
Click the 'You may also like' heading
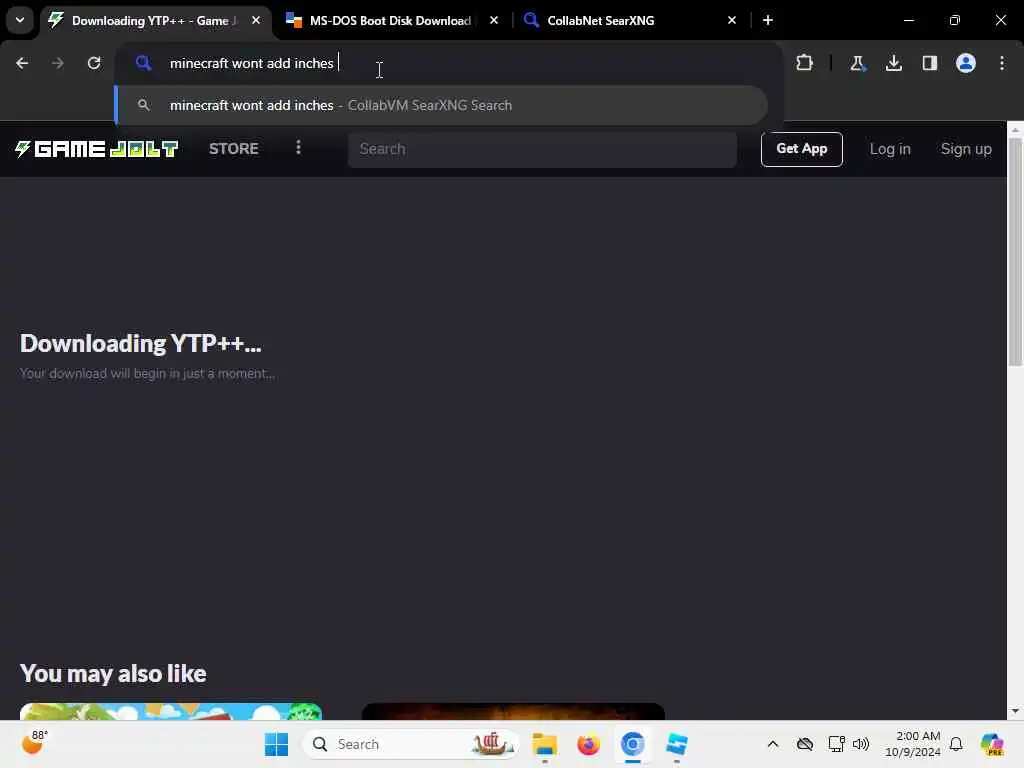tap(113, 673)
